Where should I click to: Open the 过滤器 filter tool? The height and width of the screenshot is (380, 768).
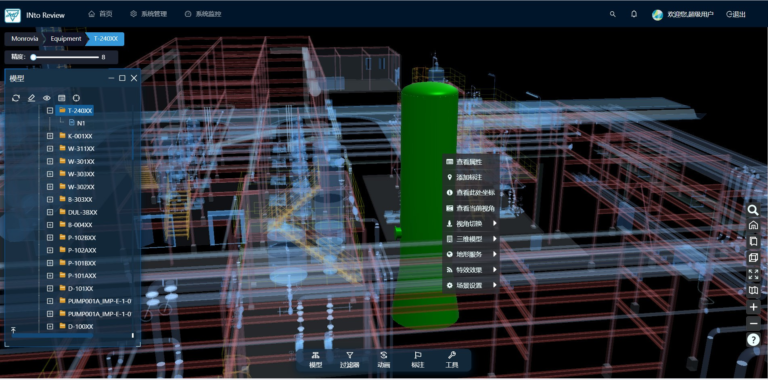click(x=350, y=360)
